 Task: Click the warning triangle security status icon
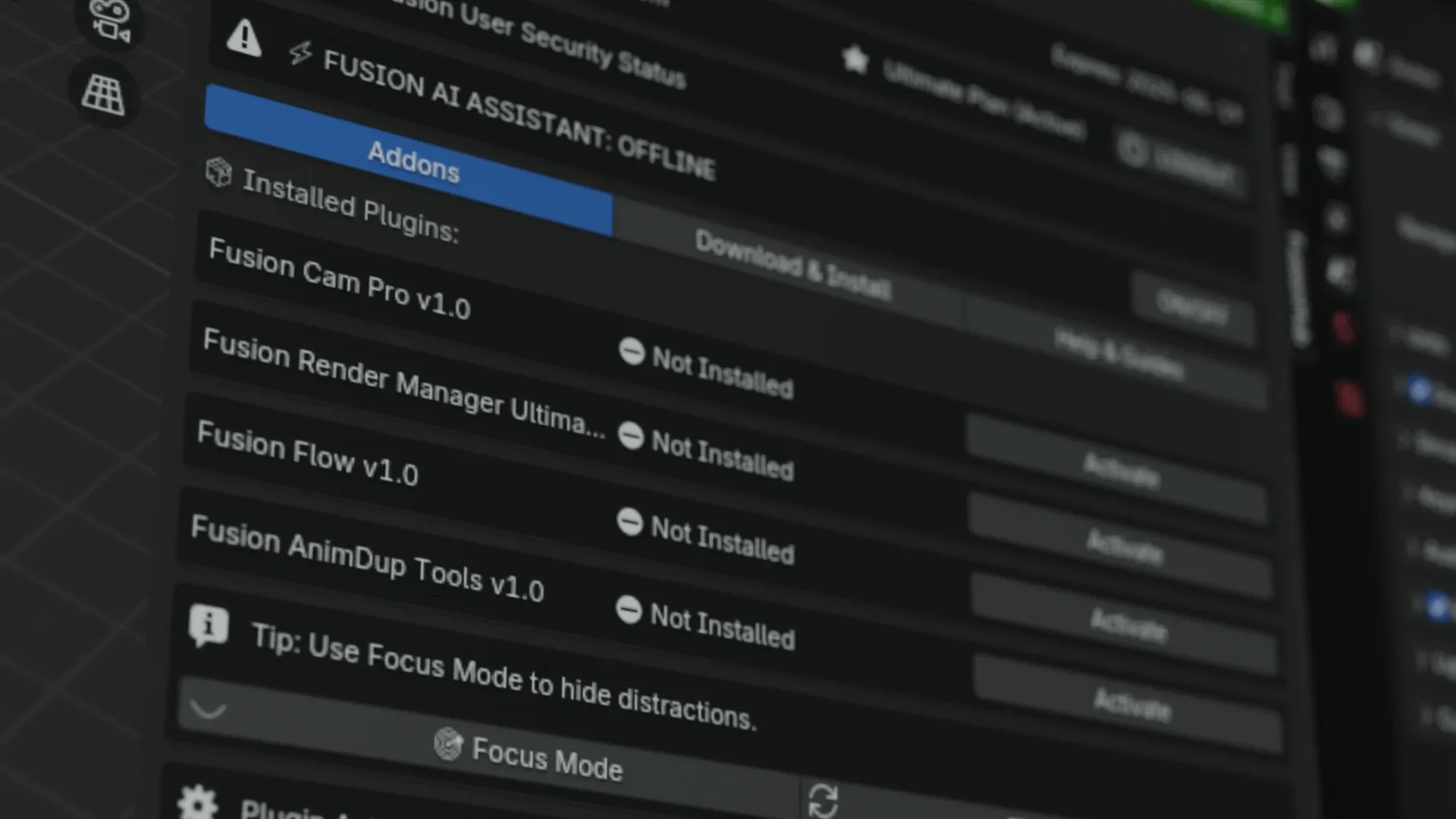pos(243,39)
